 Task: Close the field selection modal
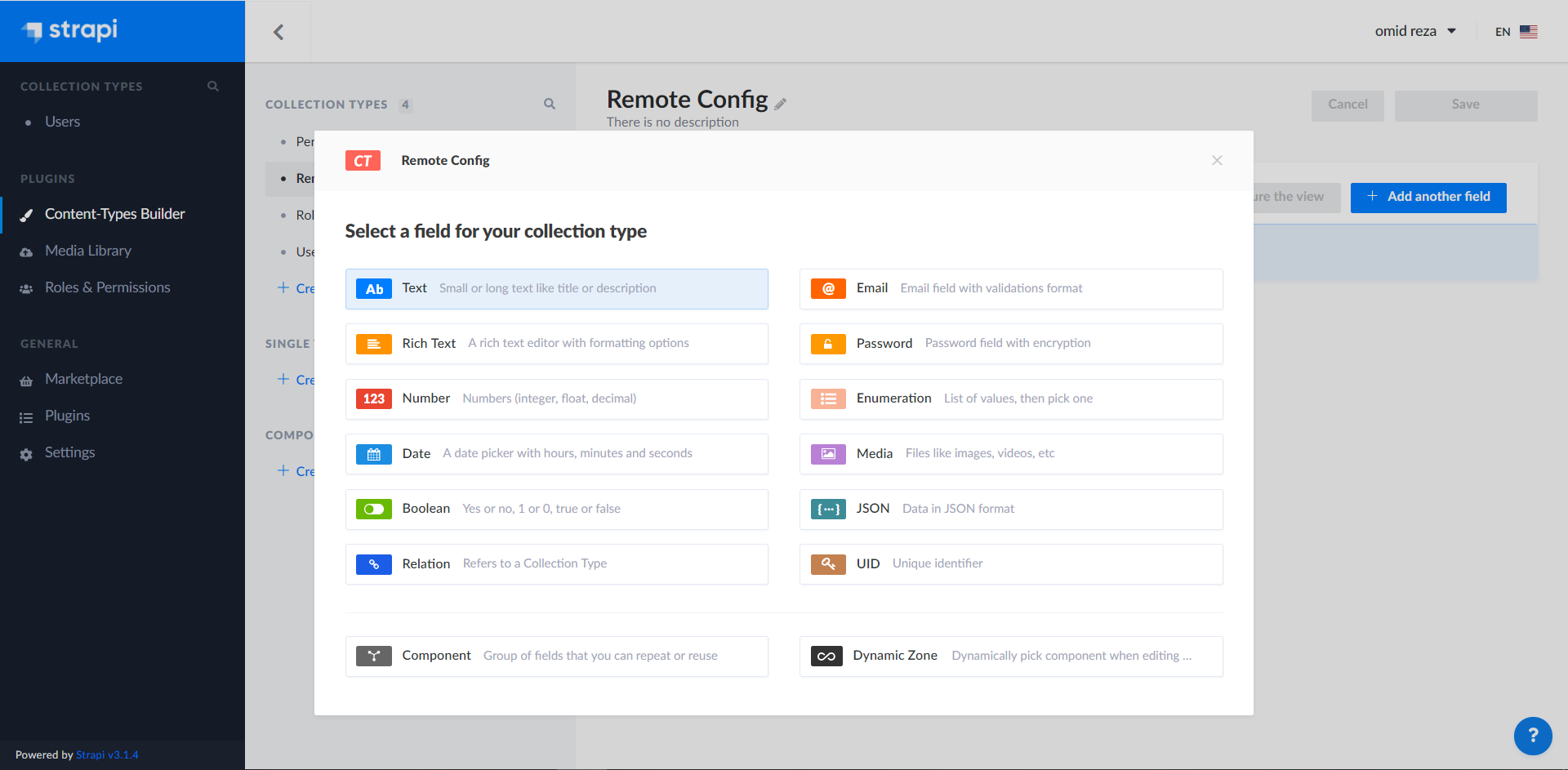pyautogui.click(x=1217, y=160)
